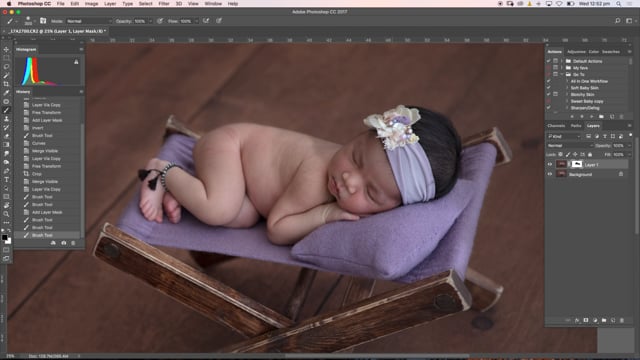Click Layer 1 mask thumbnail
640x360 pixels.
click(577, 164)
